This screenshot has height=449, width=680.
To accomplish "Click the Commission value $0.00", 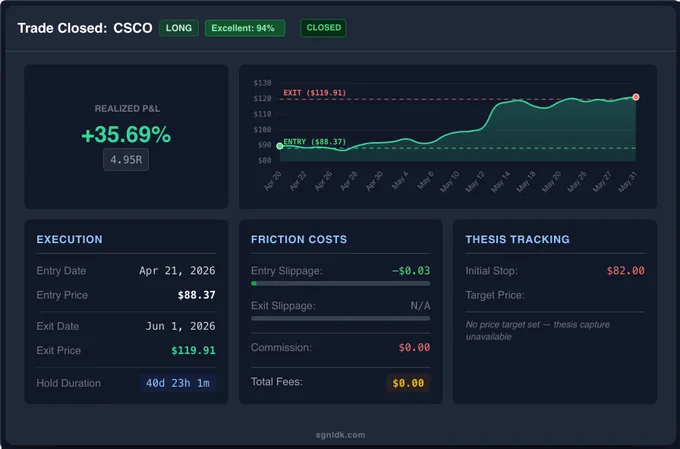I will pyautogui.click(x=415, y=347).
